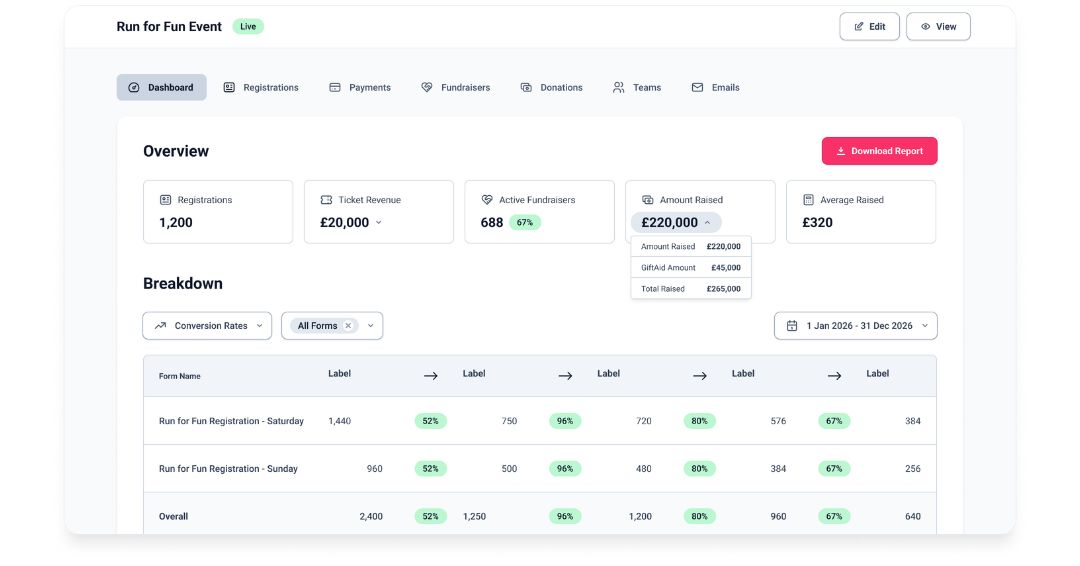Screen dimensions: 1080x566
Task: Click the Dashboard gauge icon
Action: click(x=134, y=87)
